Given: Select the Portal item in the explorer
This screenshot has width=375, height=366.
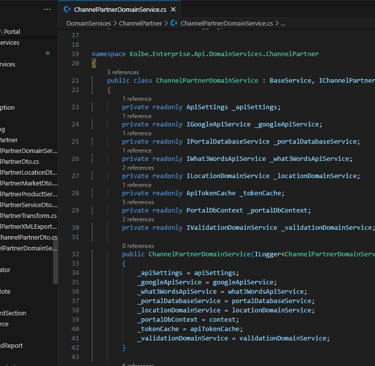Looking at the screenshot, I should pyautogui.click(x=12, y=32).
